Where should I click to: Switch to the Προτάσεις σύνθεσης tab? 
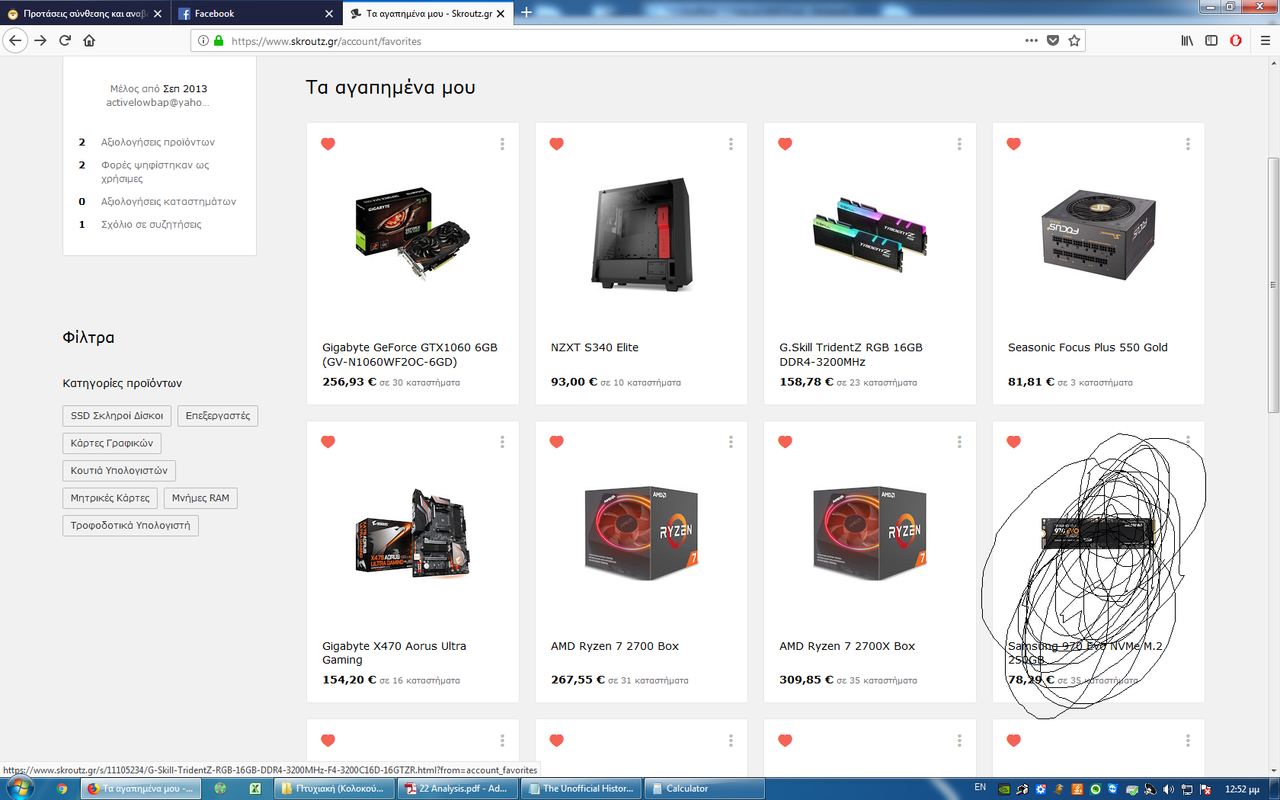click(x=84, y=14)
